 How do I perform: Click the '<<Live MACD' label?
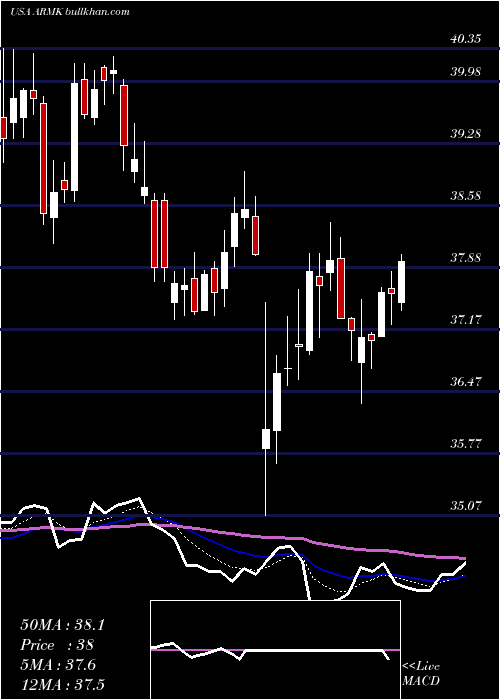tap(421, 673)
